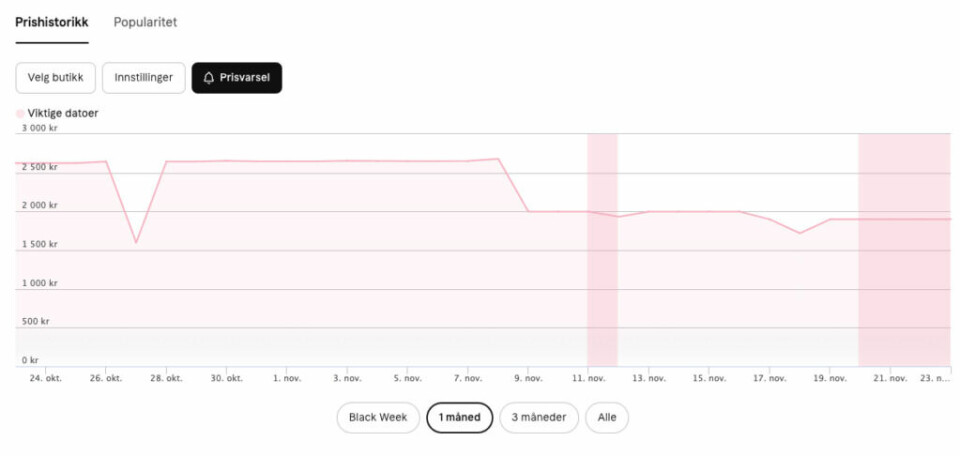
Task: Toggle the Viktige datoer legend dot
Action: 20,113
